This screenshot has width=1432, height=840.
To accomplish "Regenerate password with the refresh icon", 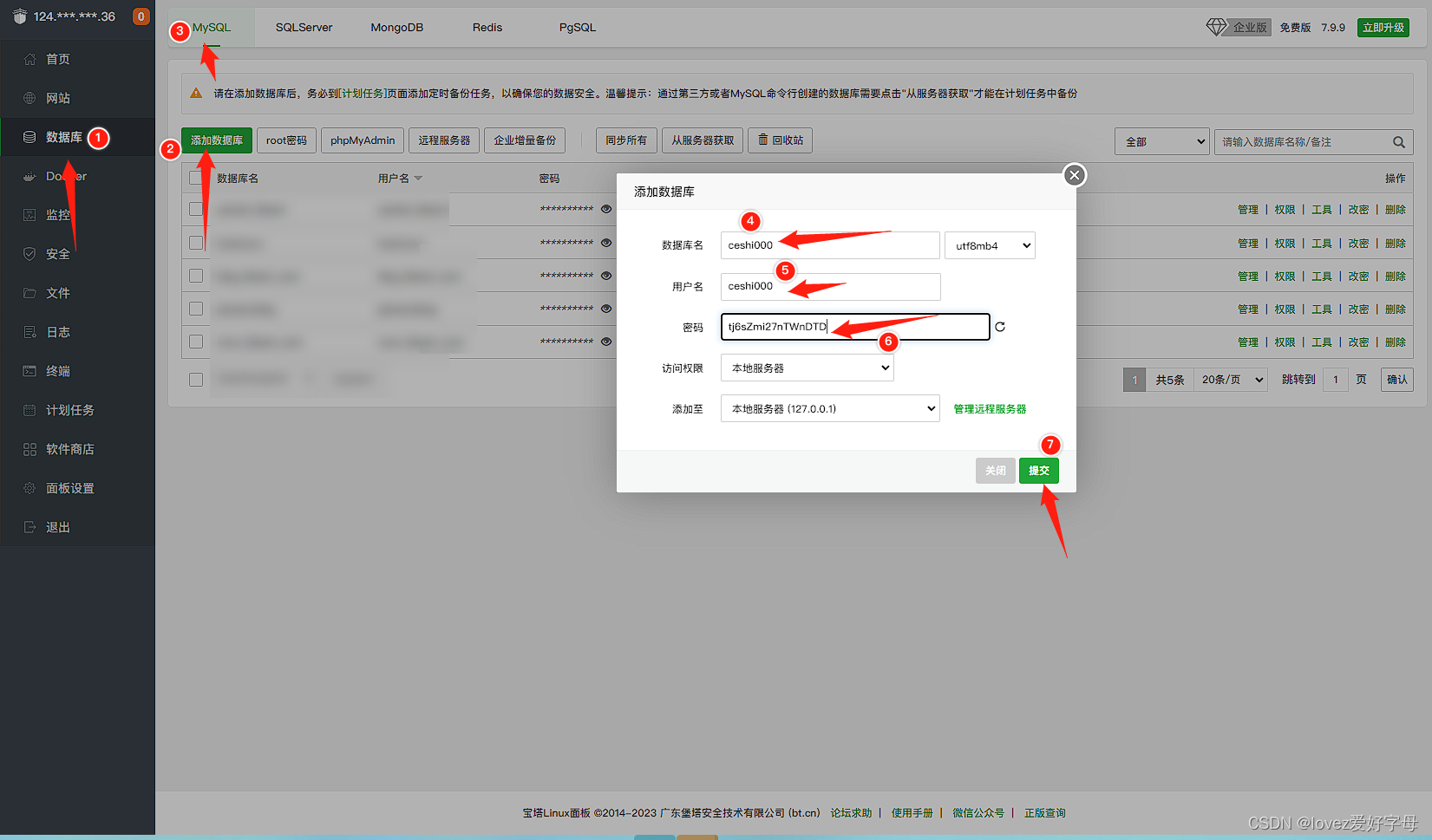I will pos(1000,327).
